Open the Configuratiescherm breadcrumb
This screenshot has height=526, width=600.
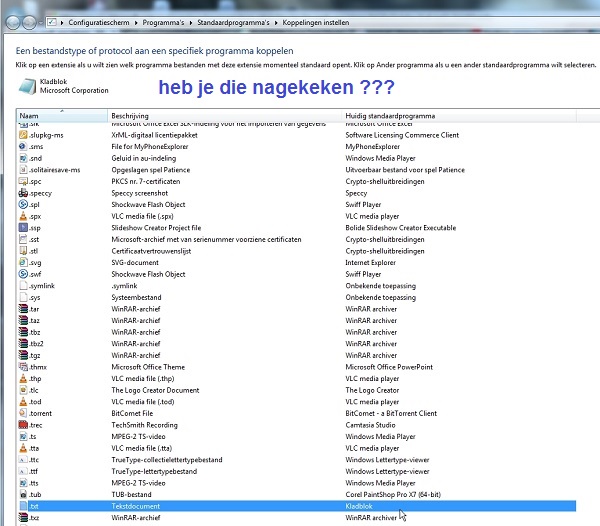99,23
